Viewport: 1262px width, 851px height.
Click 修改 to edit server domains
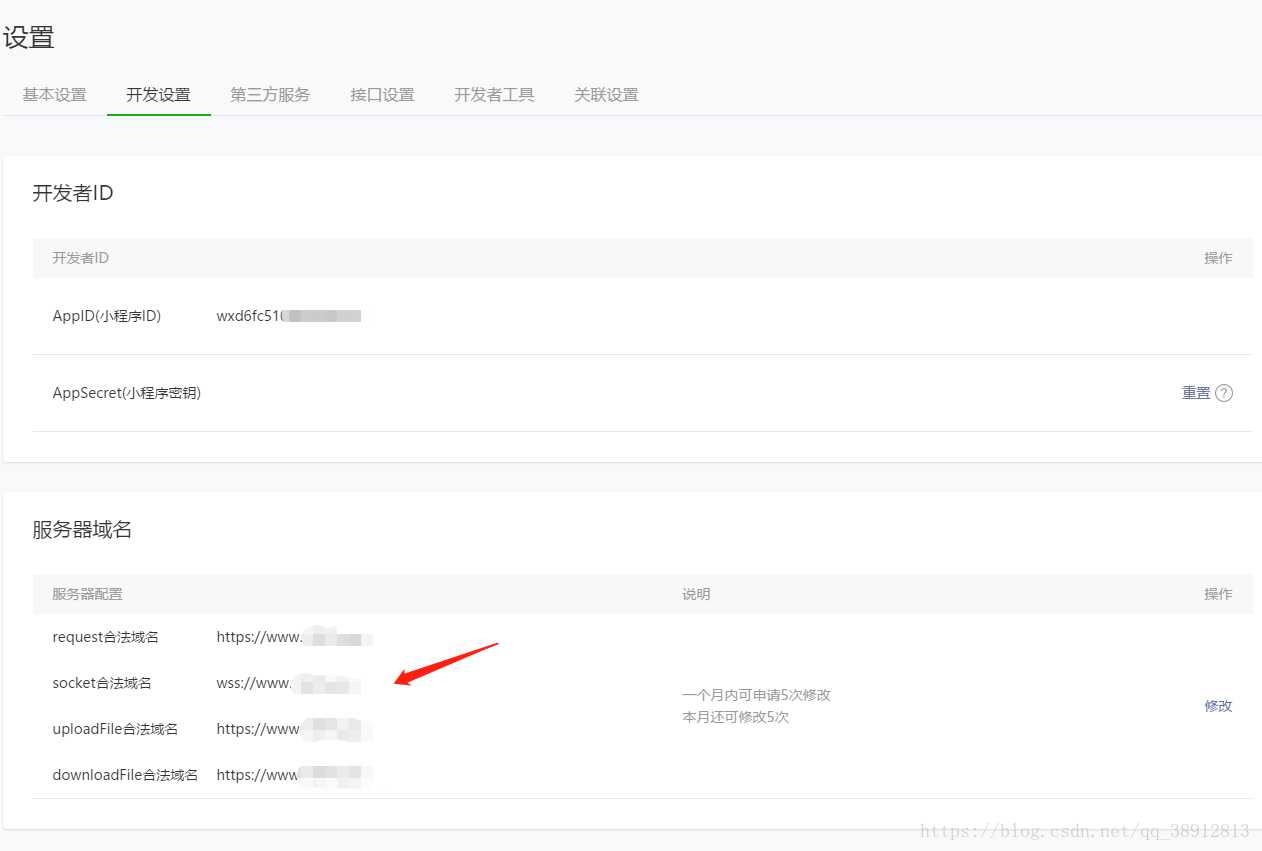[1218, 706]
